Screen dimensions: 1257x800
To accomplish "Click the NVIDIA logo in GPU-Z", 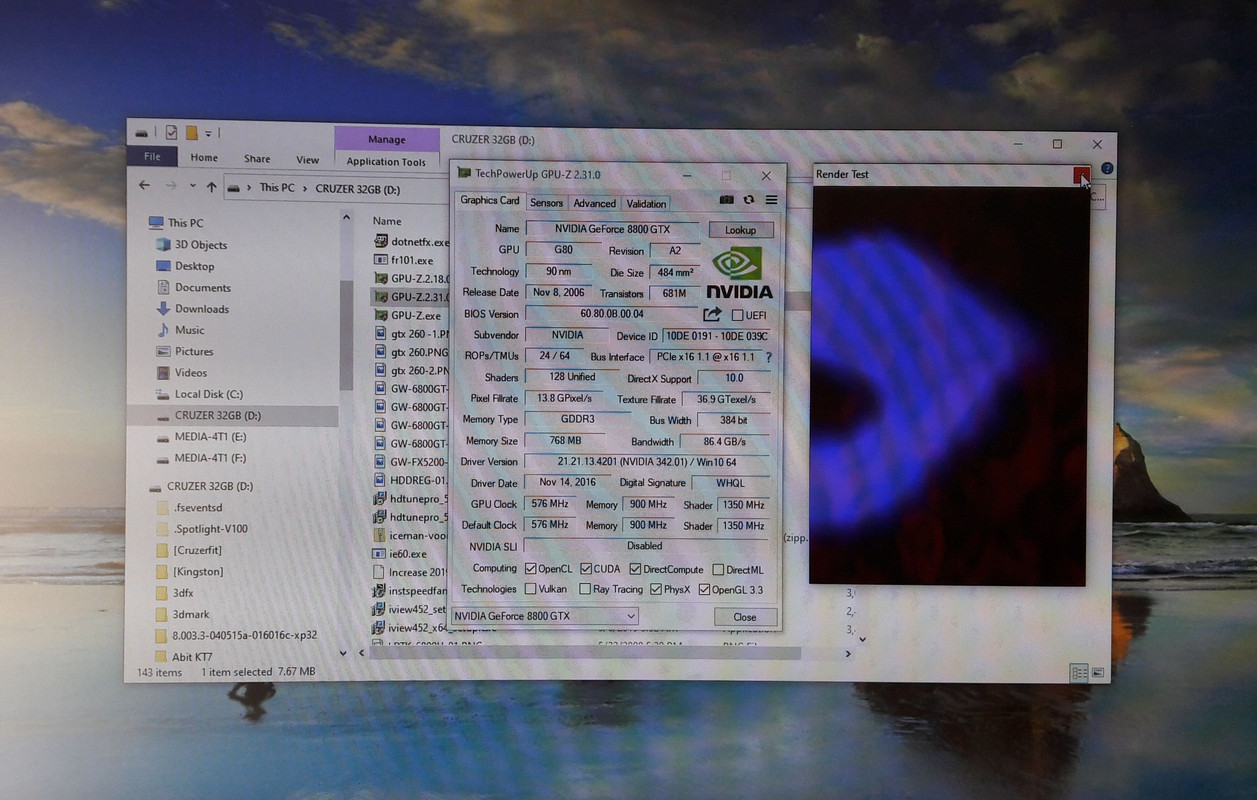I will tap(739, 272).
